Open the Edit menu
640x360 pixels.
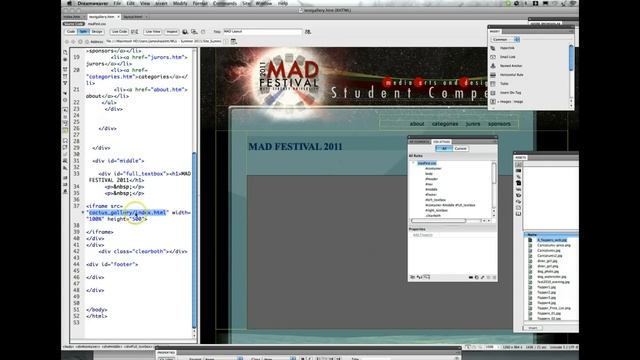131,3
